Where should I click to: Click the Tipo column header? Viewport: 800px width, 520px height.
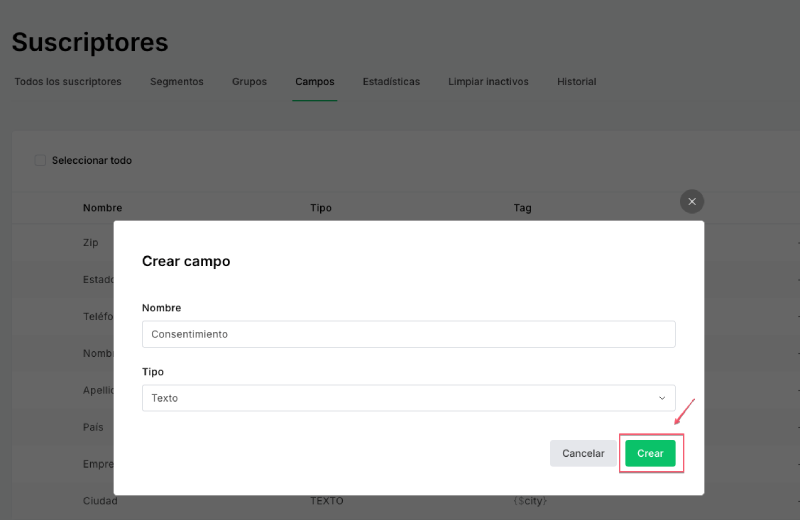(321, 208)
